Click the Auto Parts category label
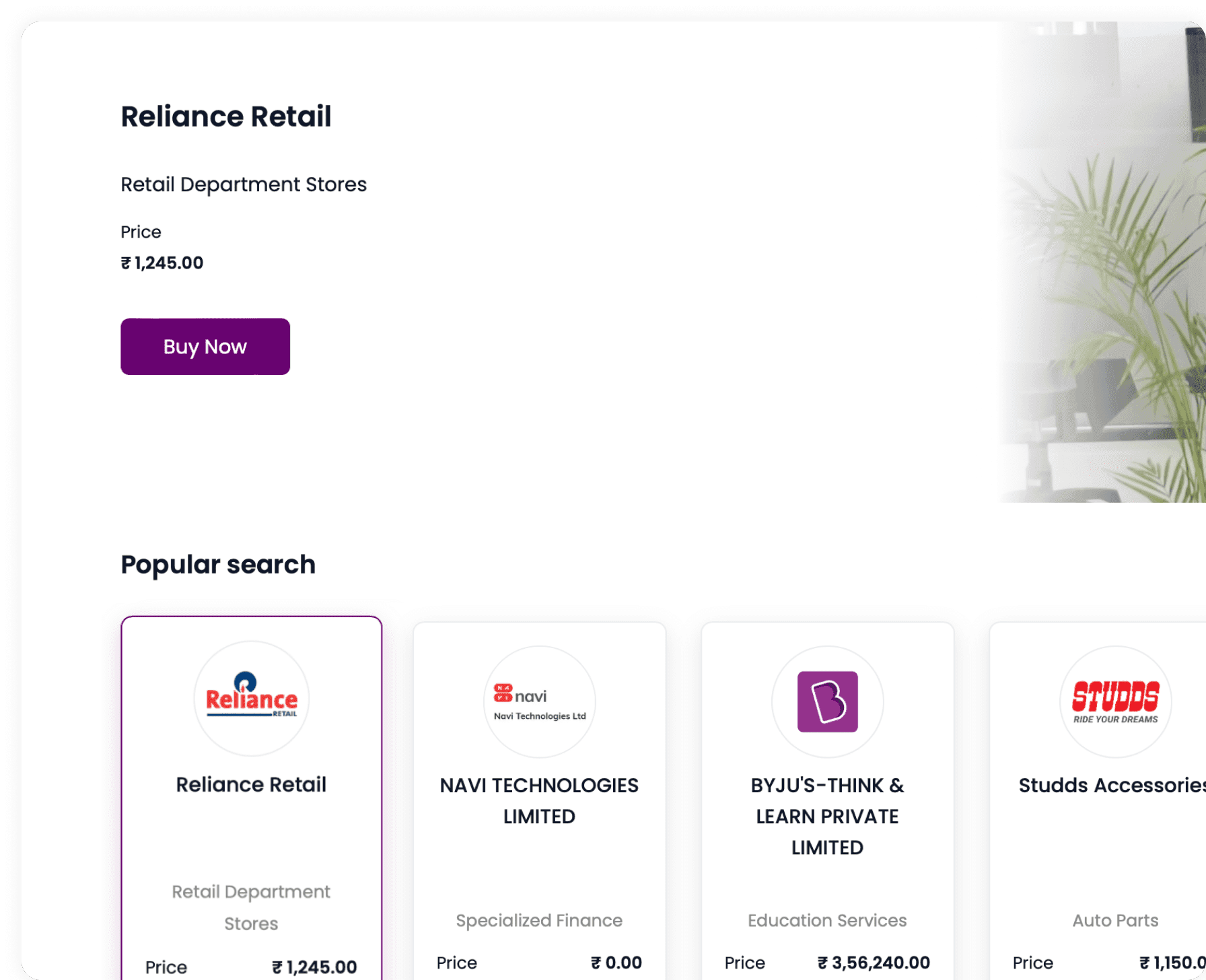 click(x=1115, y=921)
